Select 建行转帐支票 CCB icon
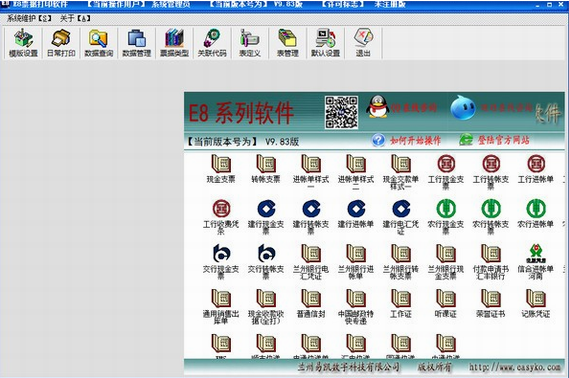The width and height of the screenshot is (569, 378). 311,217
